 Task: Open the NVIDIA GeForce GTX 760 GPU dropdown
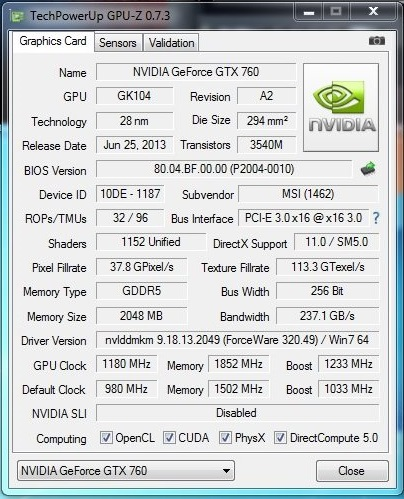126,471
